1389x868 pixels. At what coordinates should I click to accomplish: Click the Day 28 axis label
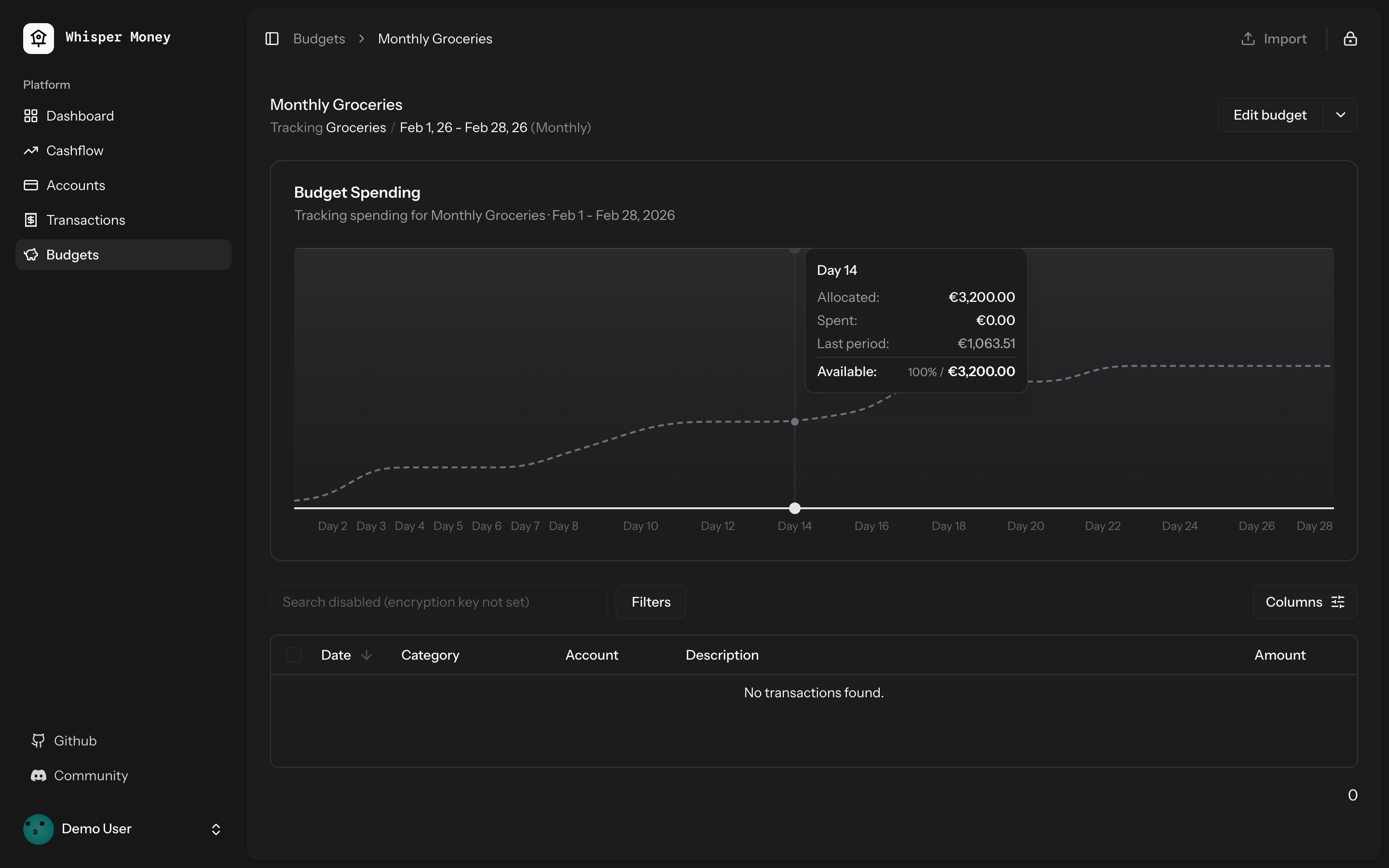[x=1314, y=526]
